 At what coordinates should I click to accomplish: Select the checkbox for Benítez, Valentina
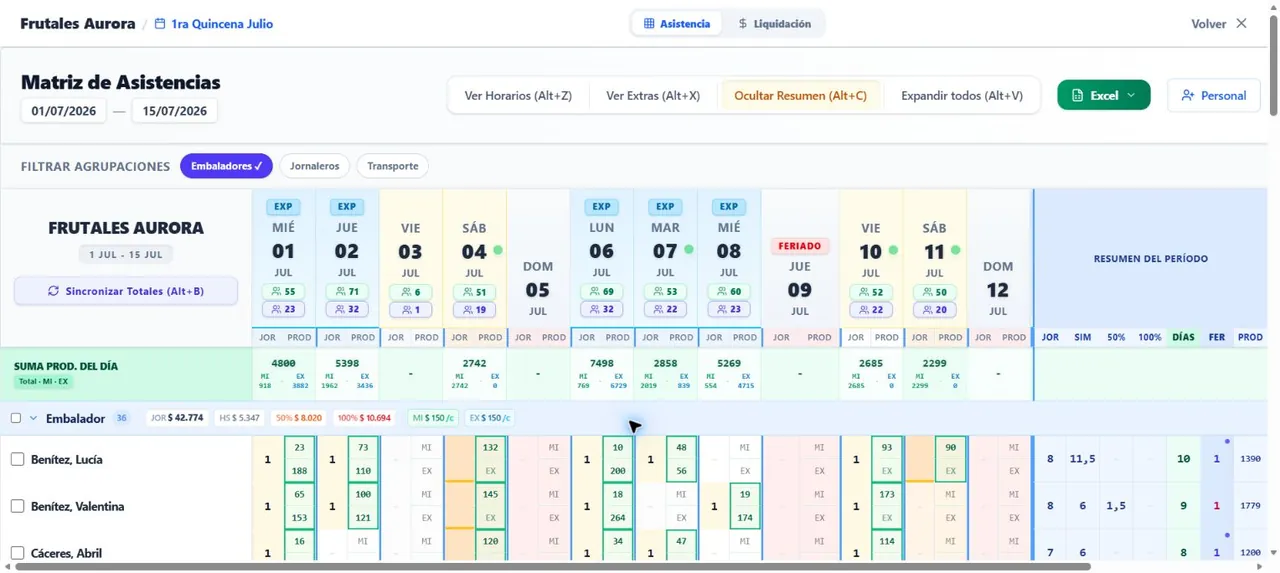coord(17,506)
